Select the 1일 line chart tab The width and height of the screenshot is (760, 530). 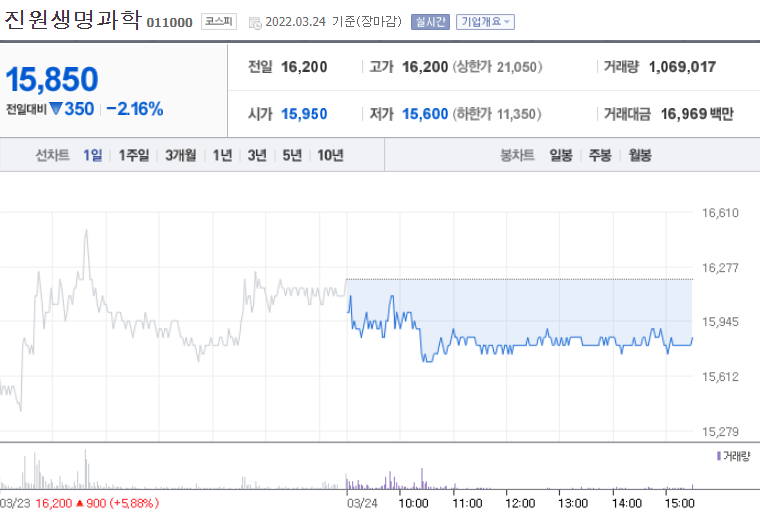coord(93,155)
